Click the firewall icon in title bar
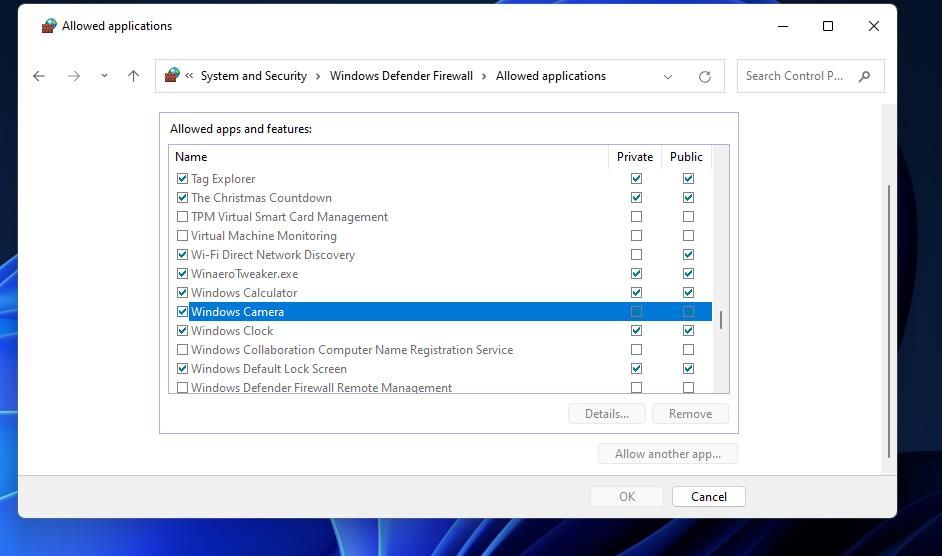 pos(48,26)
